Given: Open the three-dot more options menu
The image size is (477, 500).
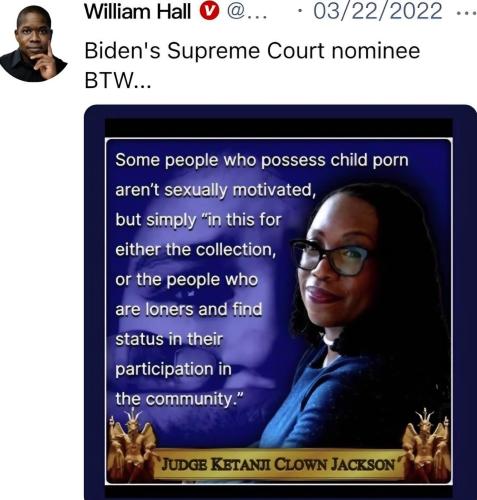Looking at the screenshot, I should 466,14.
